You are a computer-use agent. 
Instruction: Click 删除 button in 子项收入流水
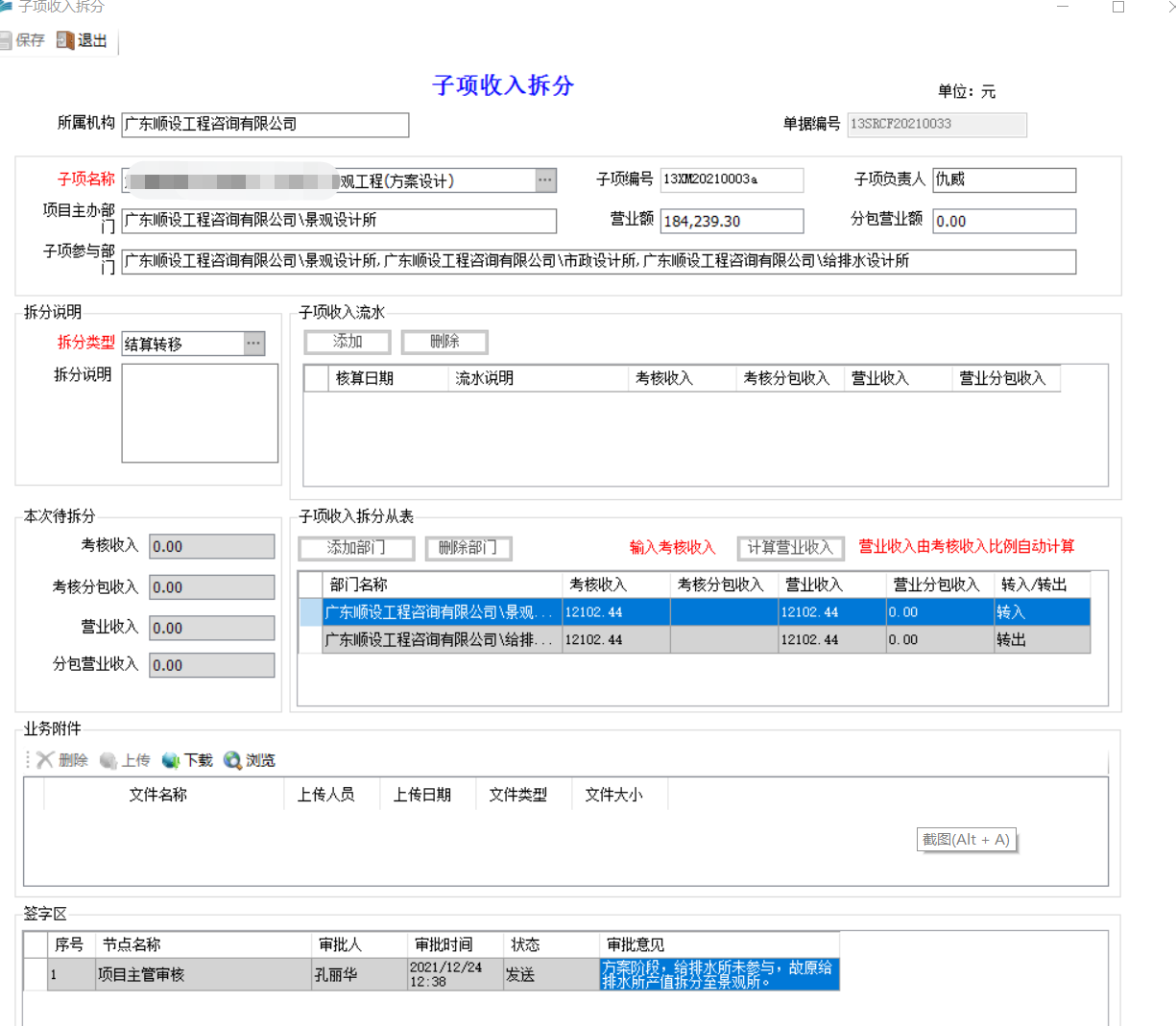tap(444, 342)
